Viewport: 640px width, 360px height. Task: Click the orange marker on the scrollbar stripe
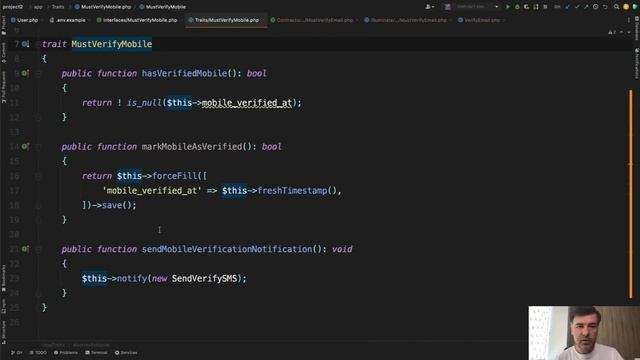(x=631, y=194)
